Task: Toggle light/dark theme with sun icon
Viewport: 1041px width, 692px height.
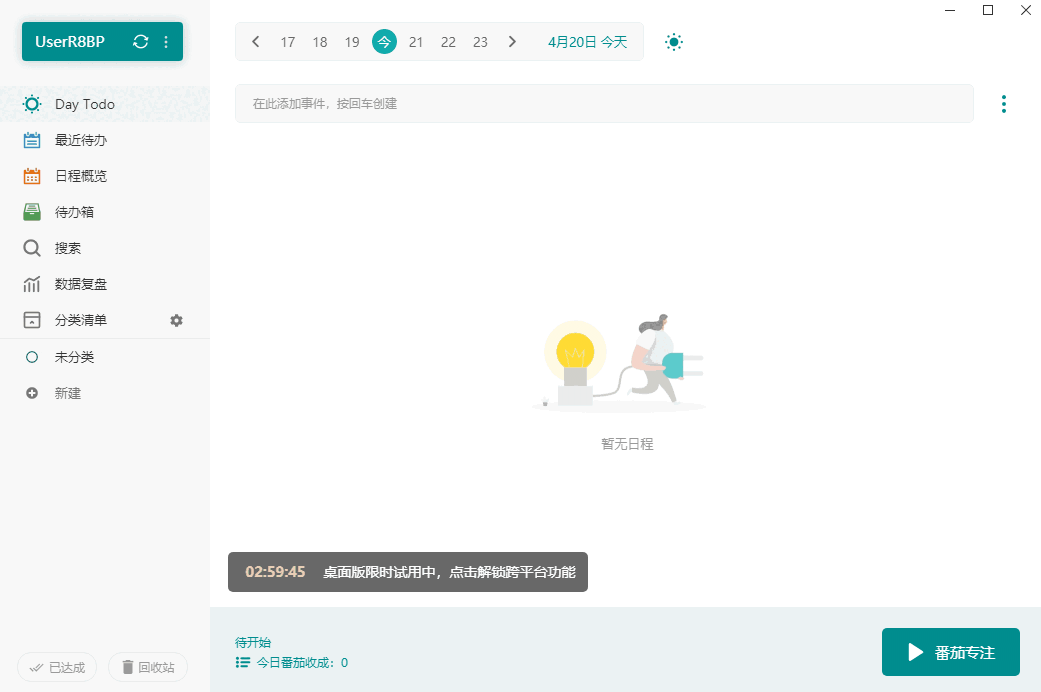Action: (x=674, y=42)
